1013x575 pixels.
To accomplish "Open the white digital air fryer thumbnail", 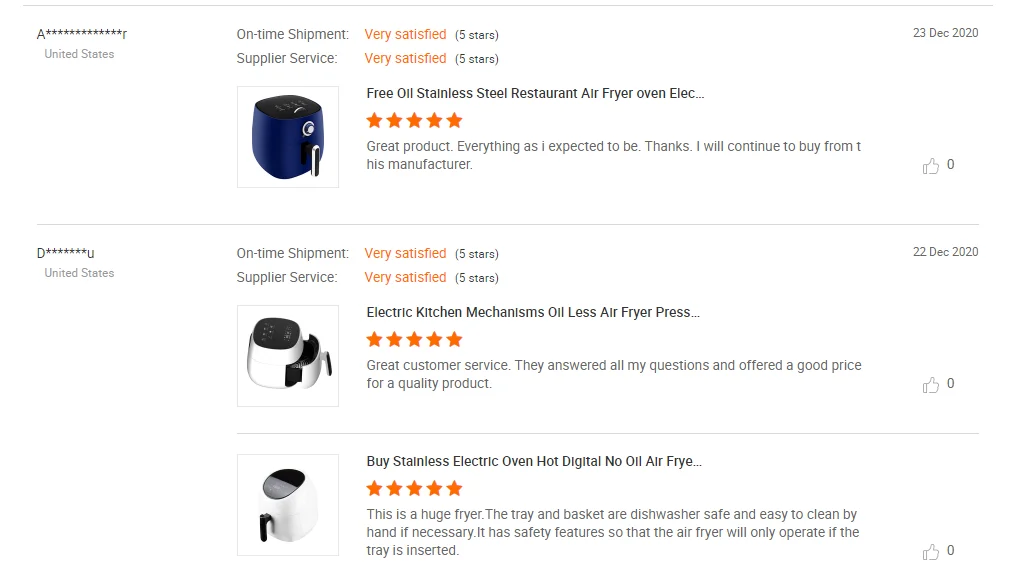I will [x=288, y=505].
